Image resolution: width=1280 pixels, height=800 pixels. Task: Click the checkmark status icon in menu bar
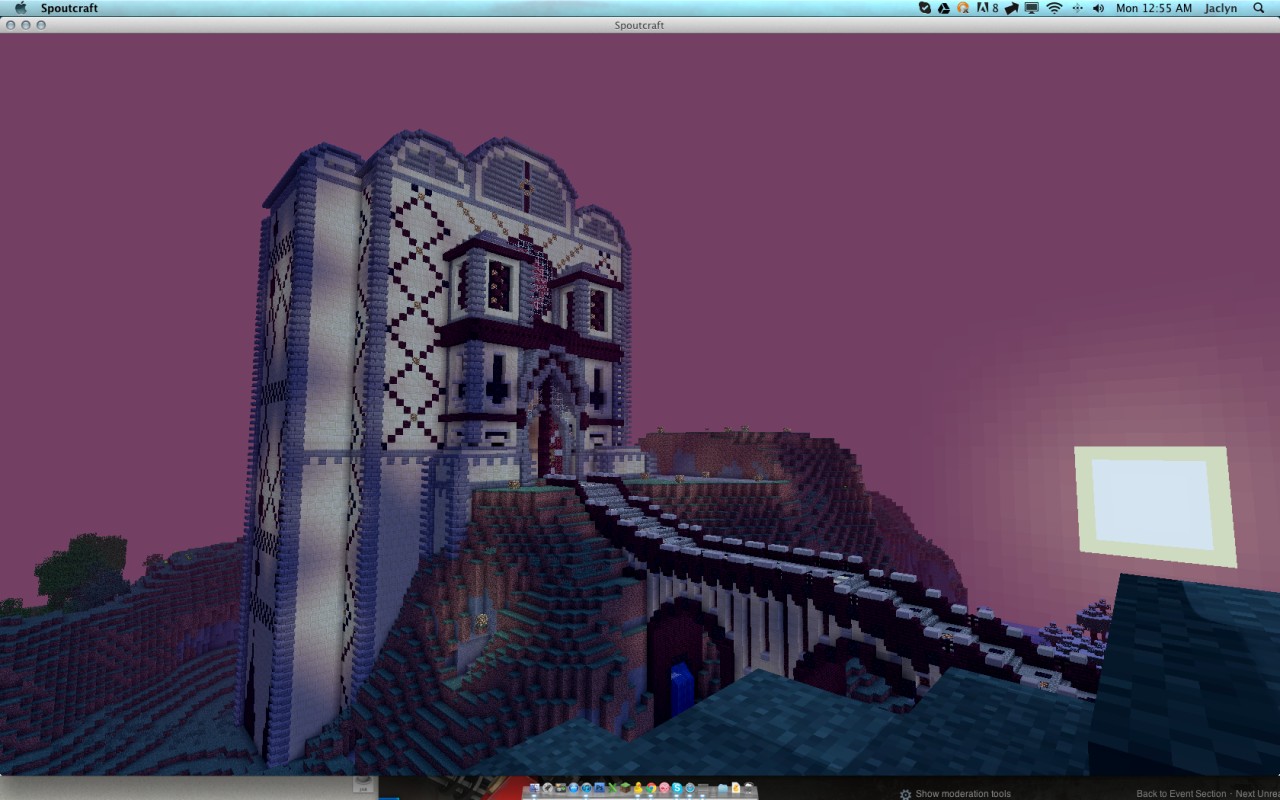[x=923, y=8]
